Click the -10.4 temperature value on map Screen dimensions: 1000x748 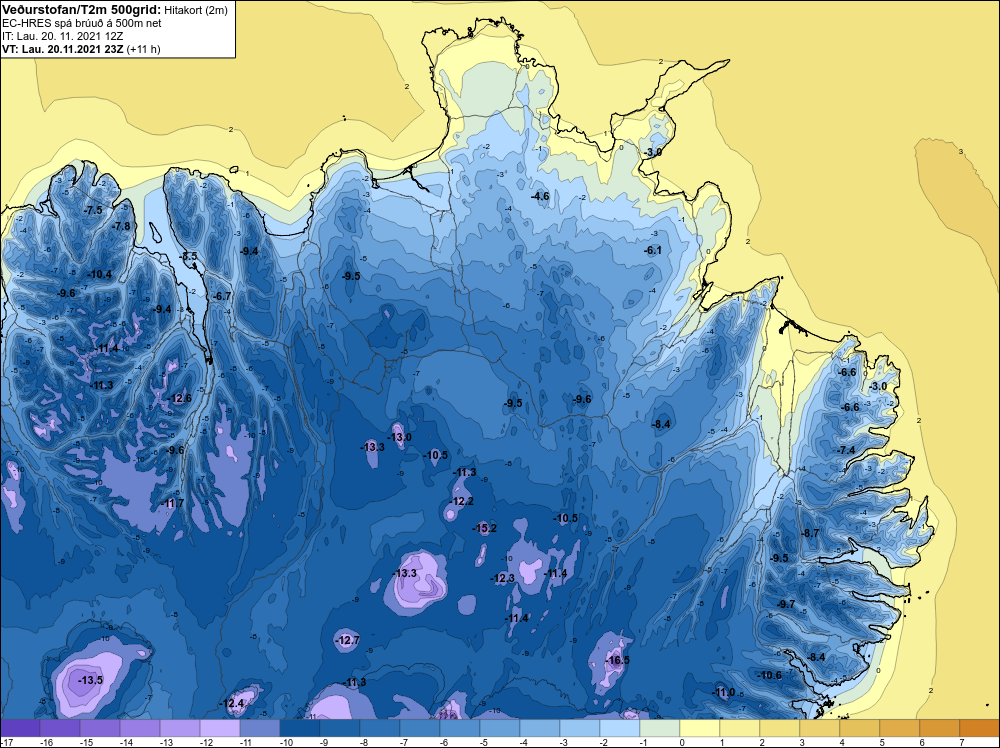point(99,275)
